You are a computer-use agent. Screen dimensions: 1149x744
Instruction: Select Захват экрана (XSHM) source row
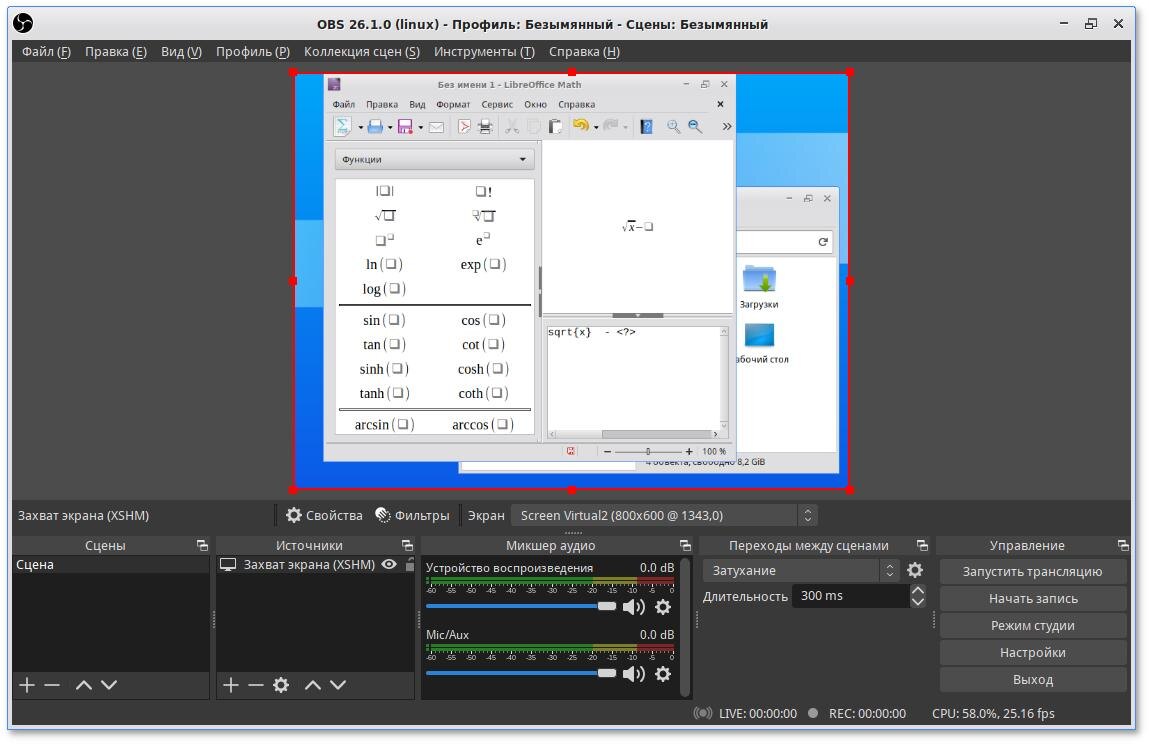pos(316,564)
